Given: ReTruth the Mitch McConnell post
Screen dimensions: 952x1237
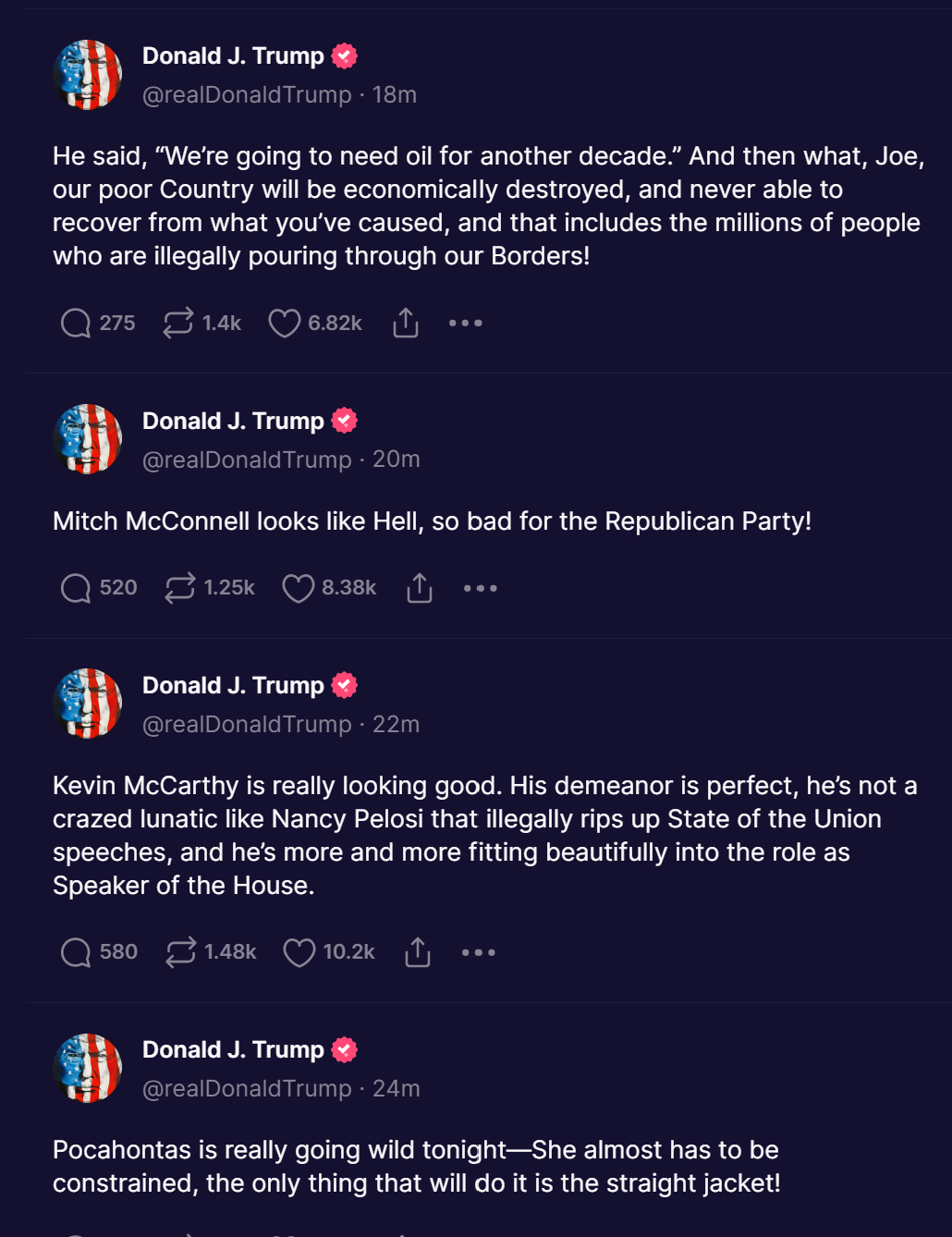Looking at the screenshot, I should 180,588.
